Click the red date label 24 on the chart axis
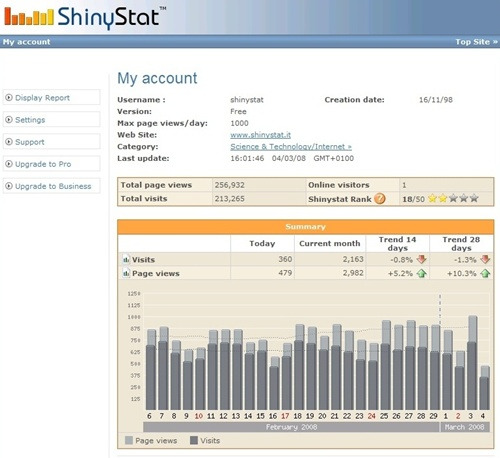Screen dimensions: 500x458 [371, 416]
